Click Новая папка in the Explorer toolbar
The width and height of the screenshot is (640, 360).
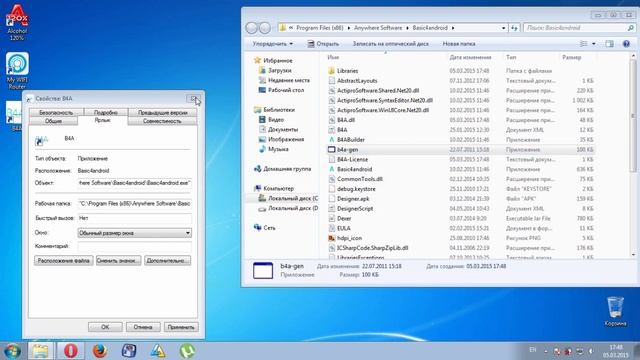[459, 44]
